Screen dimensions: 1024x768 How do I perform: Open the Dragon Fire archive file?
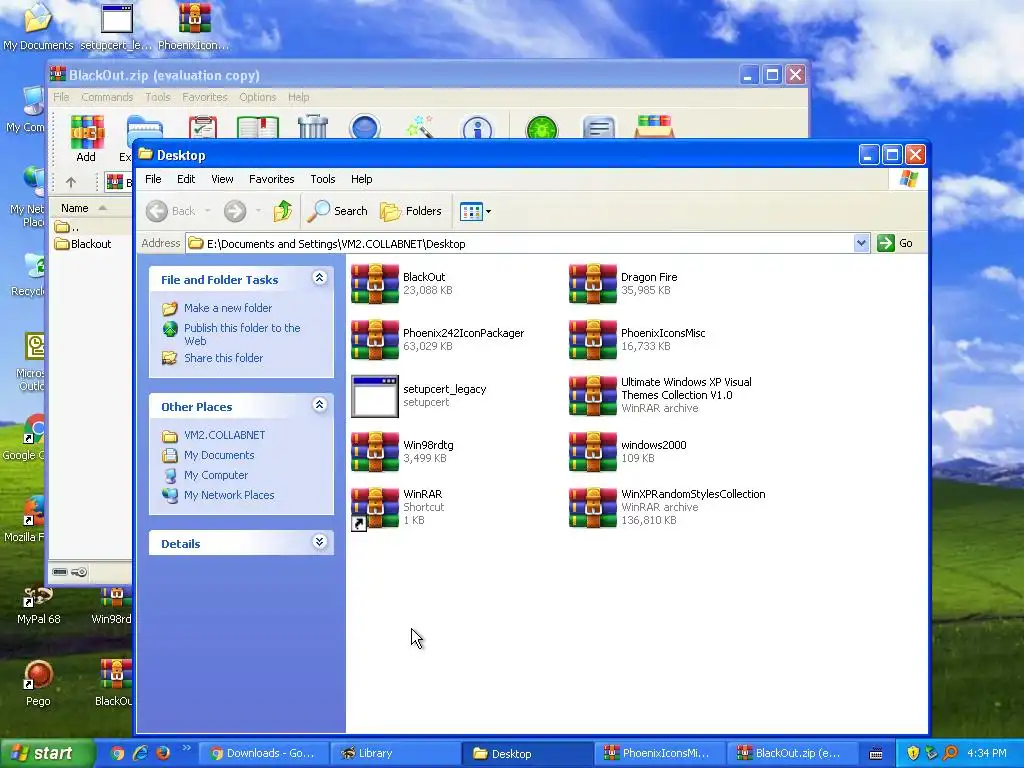[593, 284]
